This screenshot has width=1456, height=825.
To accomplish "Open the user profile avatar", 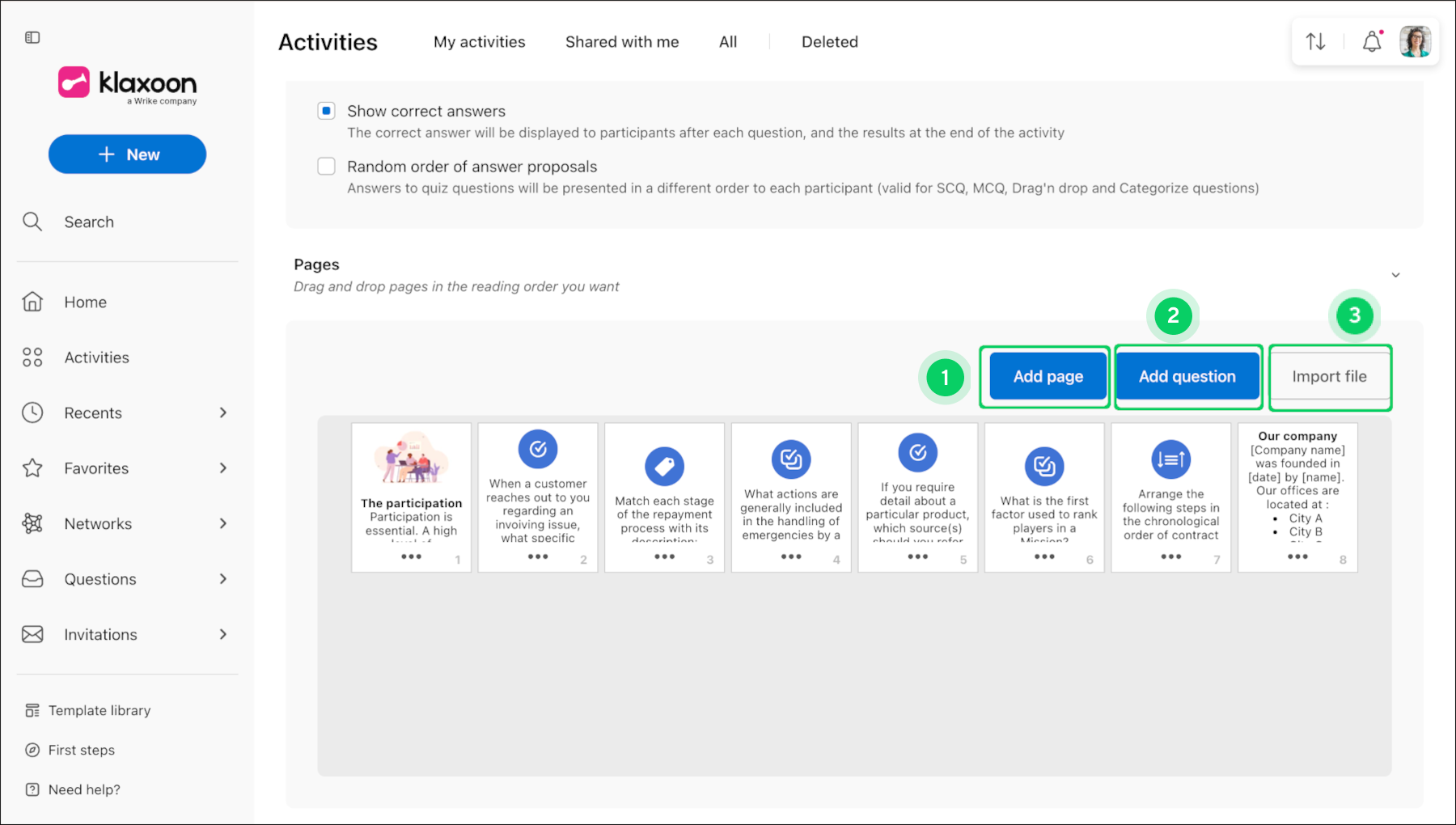I will coord(1416,41).
